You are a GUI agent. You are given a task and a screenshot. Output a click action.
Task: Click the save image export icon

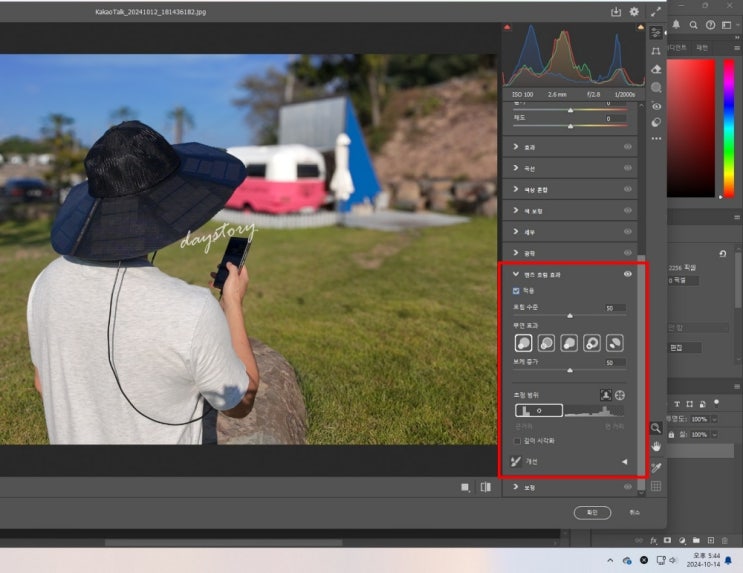[x=616, y=12]
